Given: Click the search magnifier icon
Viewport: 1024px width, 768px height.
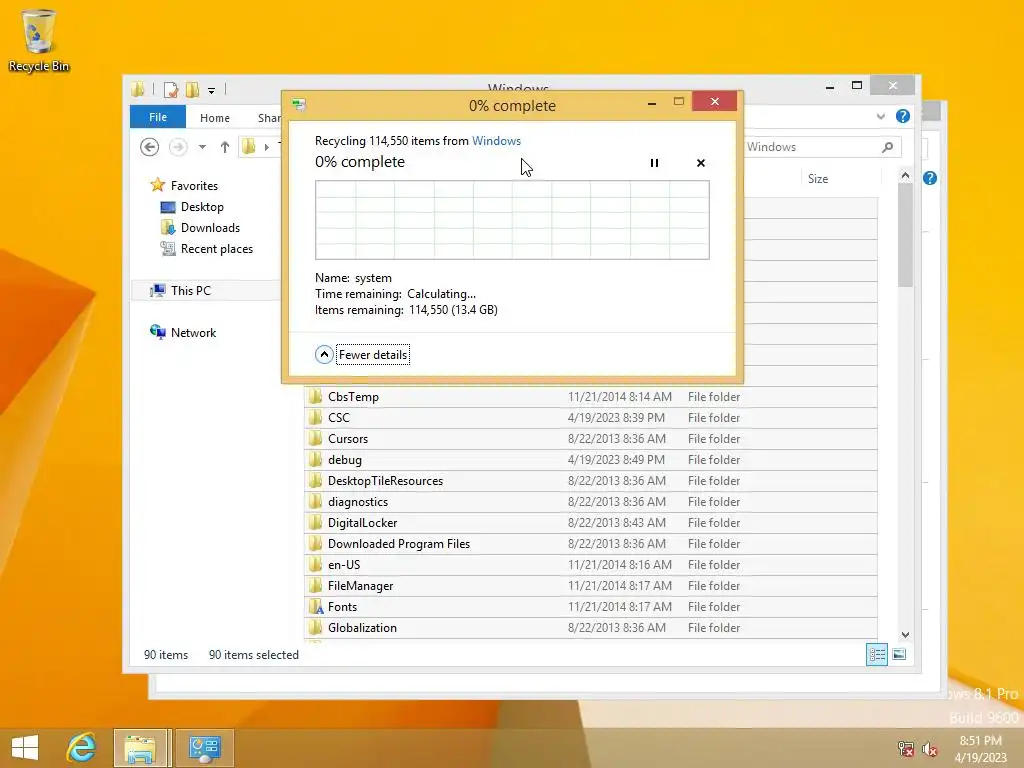Looking at the screenshot, I should (x=888, y=147).
